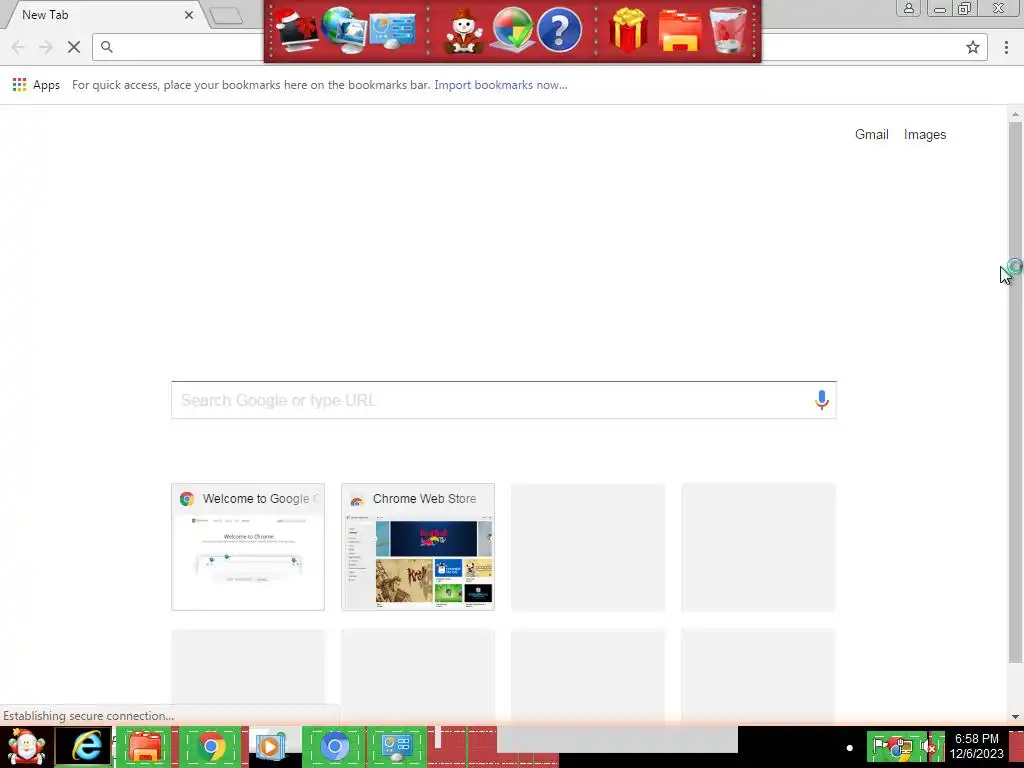This screenshot has height=768, width=1024.
Task: Open the Chrome user profile button
Action: [x=908, y=8]
